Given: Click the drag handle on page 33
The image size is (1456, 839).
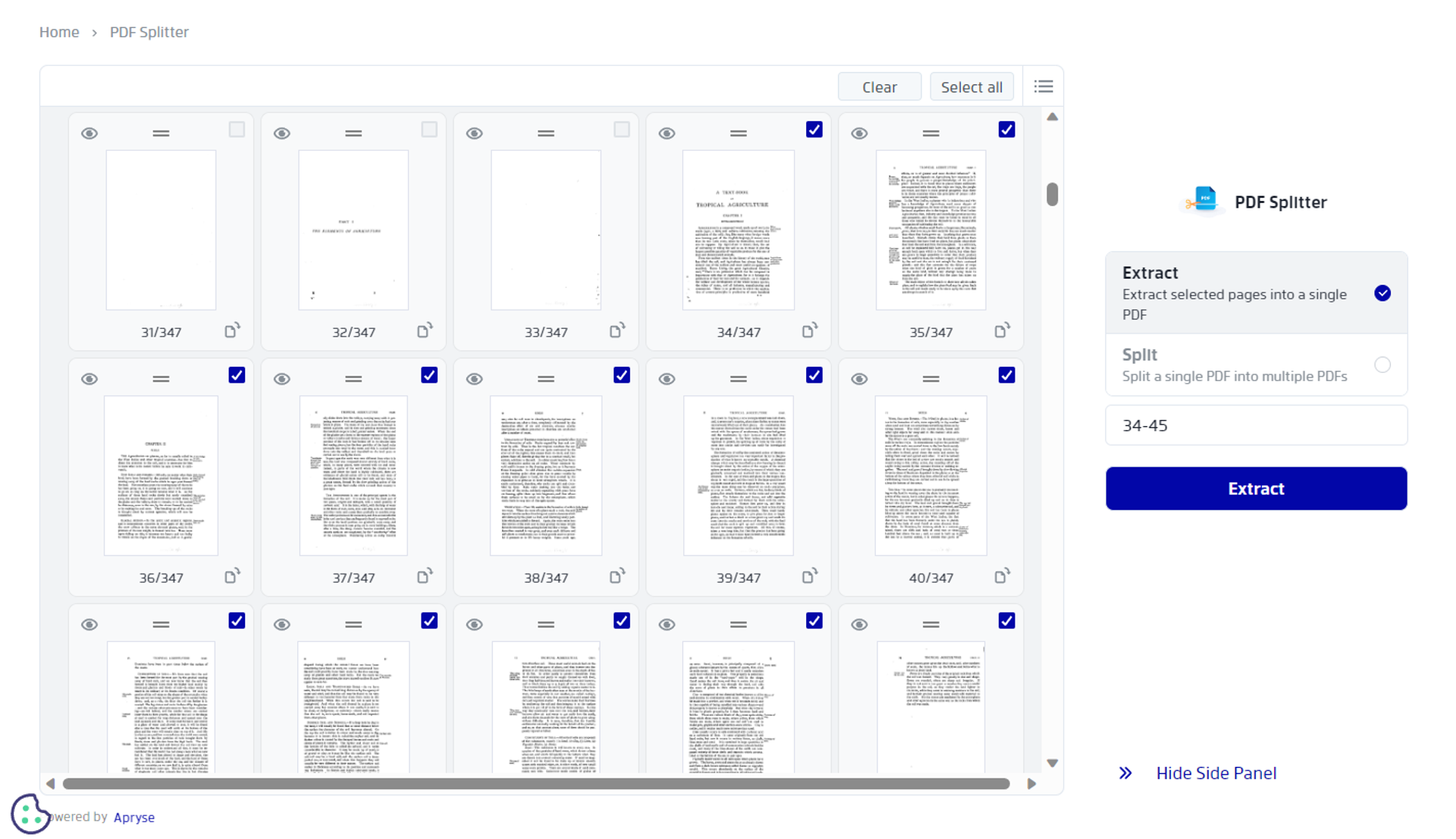Looking at the screenshot, I should (546, 133).
